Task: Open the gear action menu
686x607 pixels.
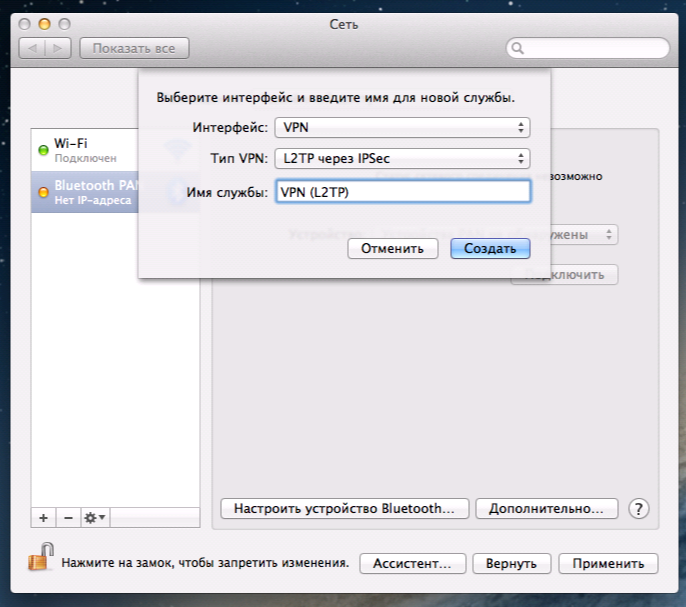Action: coord(96,517)
